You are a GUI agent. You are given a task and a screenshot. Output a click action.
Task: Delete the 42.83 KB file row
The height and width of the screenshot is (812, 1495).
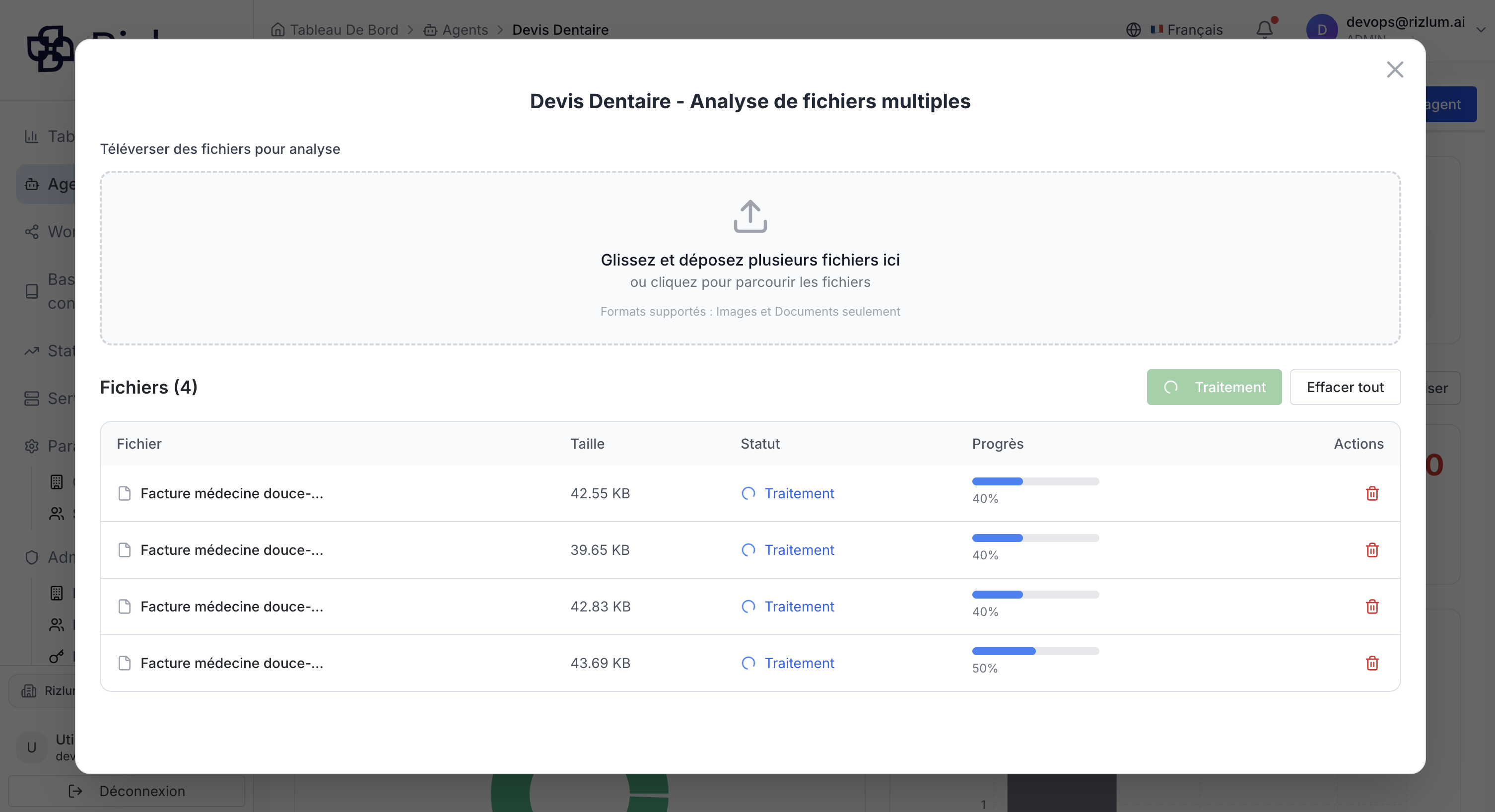[1372, 607]
